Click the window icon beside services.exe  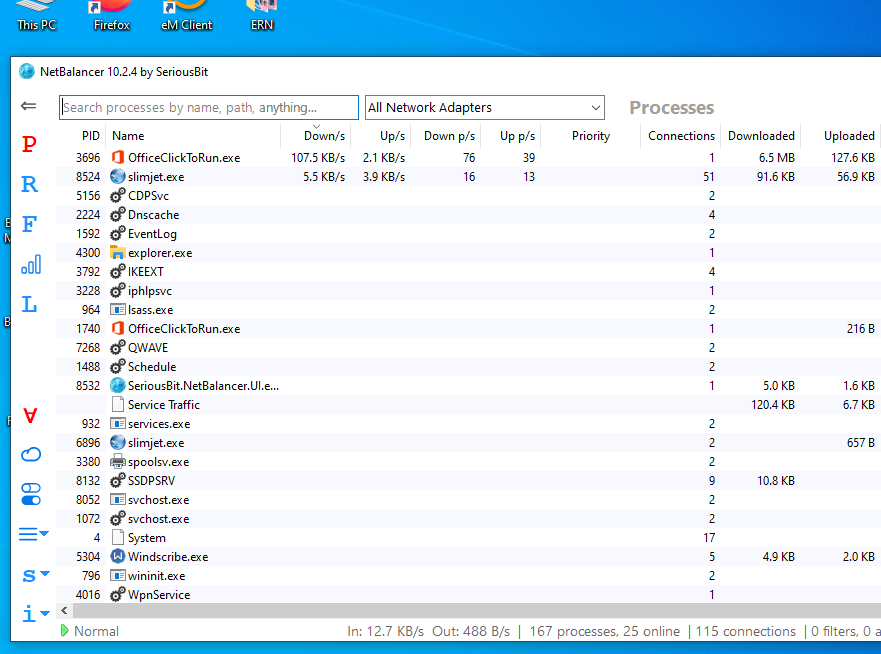pyautogui.click(x=117, y=424)
